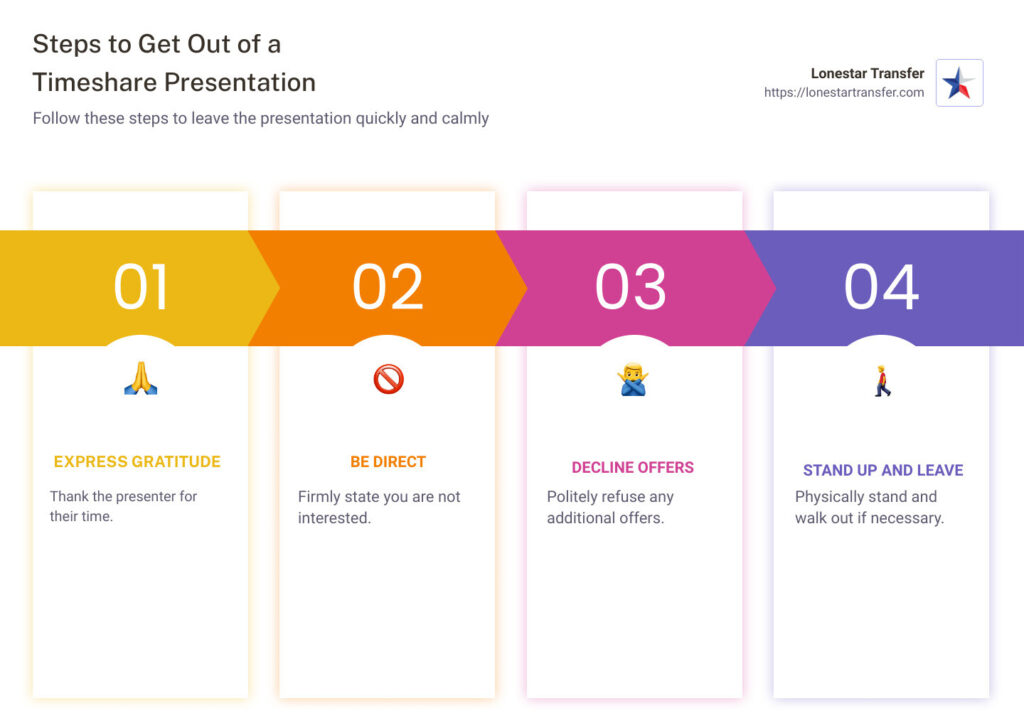Select the yellow 01 step arrow
Screen dimensions: 1024x728
tap(141, 287)
